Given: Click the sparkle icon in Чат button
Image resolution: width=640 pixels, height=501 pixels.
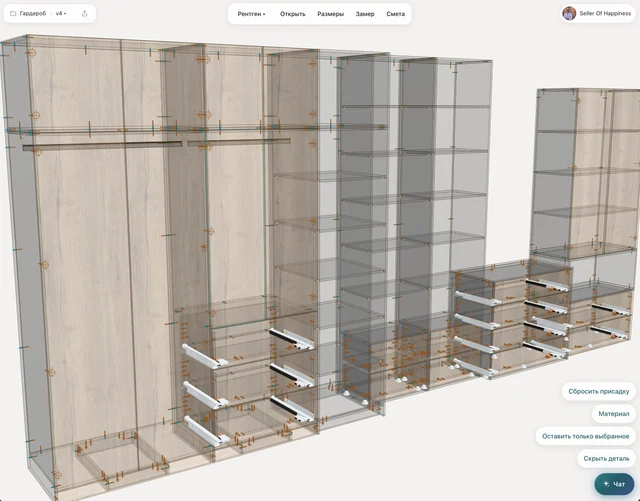Looking at the screenshot, I should click(x=607, y=484).
